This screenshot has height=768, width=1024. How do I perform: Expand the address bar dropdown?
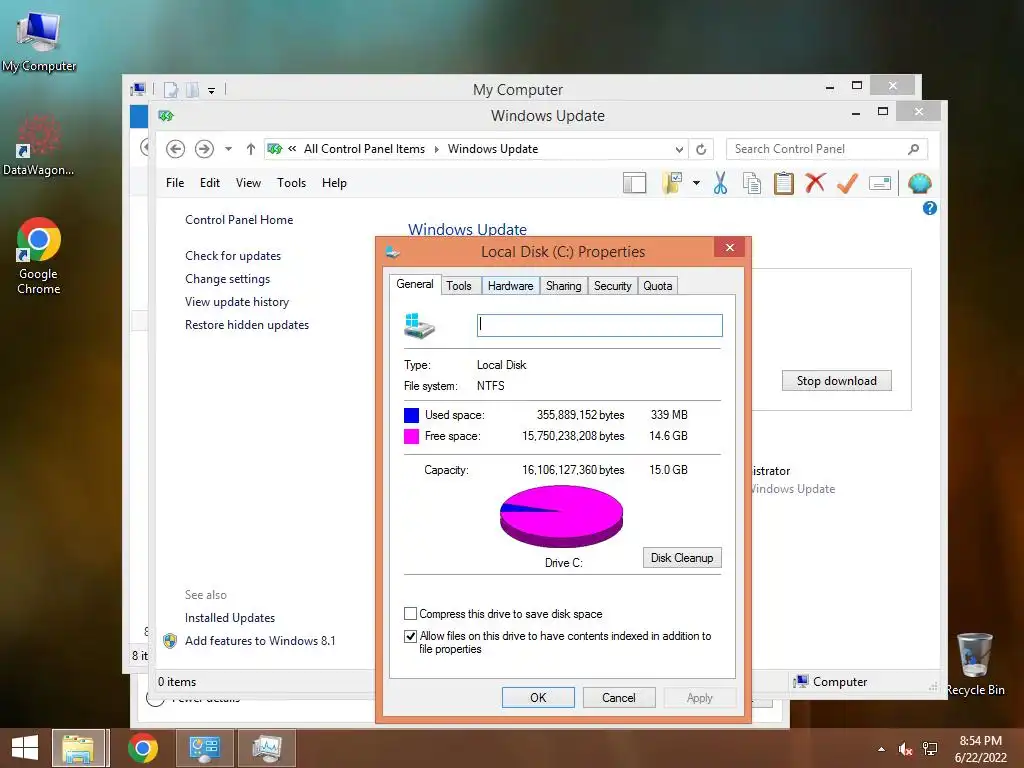(679, 150)
